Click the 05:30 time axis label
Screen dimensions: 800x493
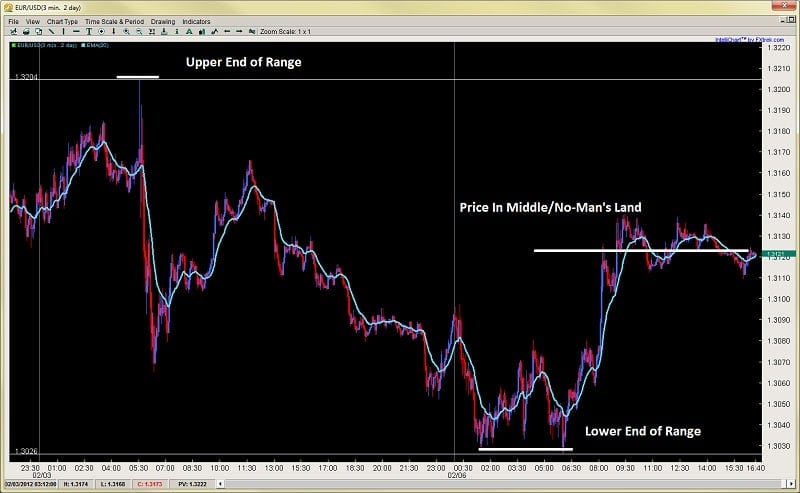pos(138,468)
